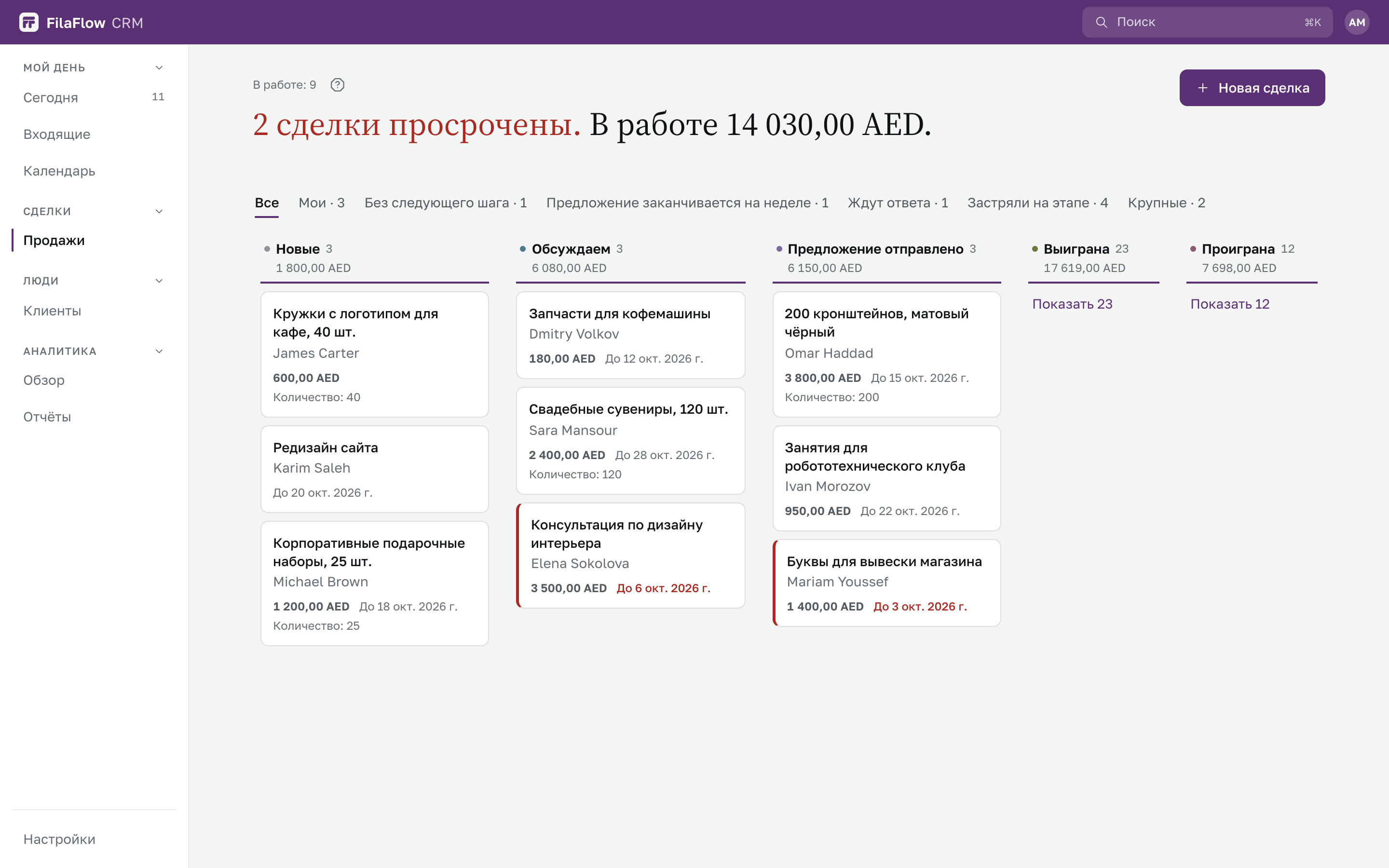Open the AM user avatar
The image size is (1389, 868).
coord(1356,22)
